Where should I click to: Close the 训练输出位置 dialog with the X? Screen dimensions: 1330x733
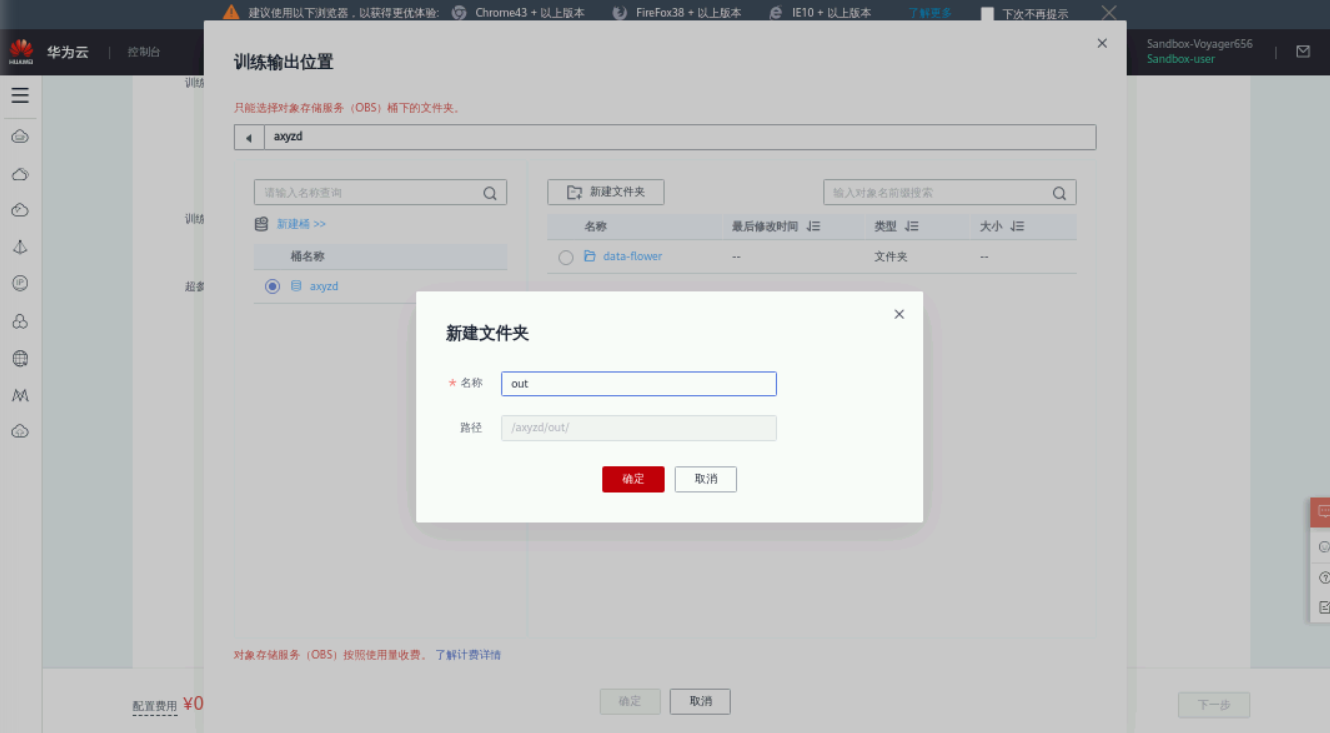(x=1102, y=44)
